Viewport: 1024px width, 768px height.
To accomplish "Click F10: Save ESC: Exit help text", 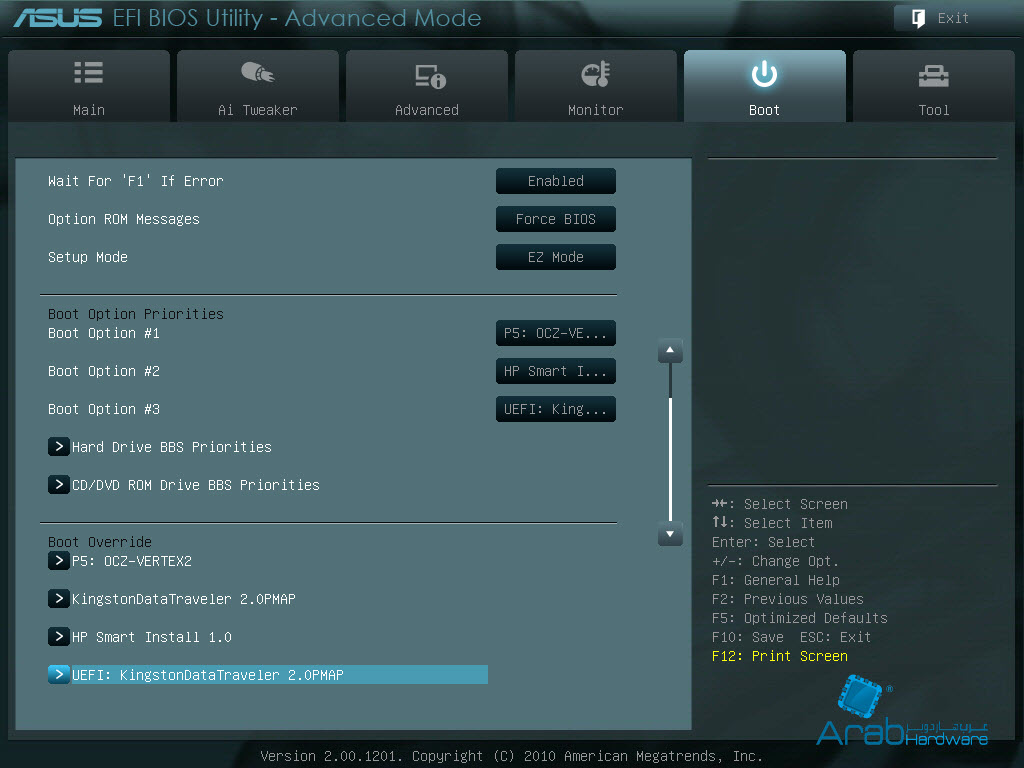I will tap(792, 637).
